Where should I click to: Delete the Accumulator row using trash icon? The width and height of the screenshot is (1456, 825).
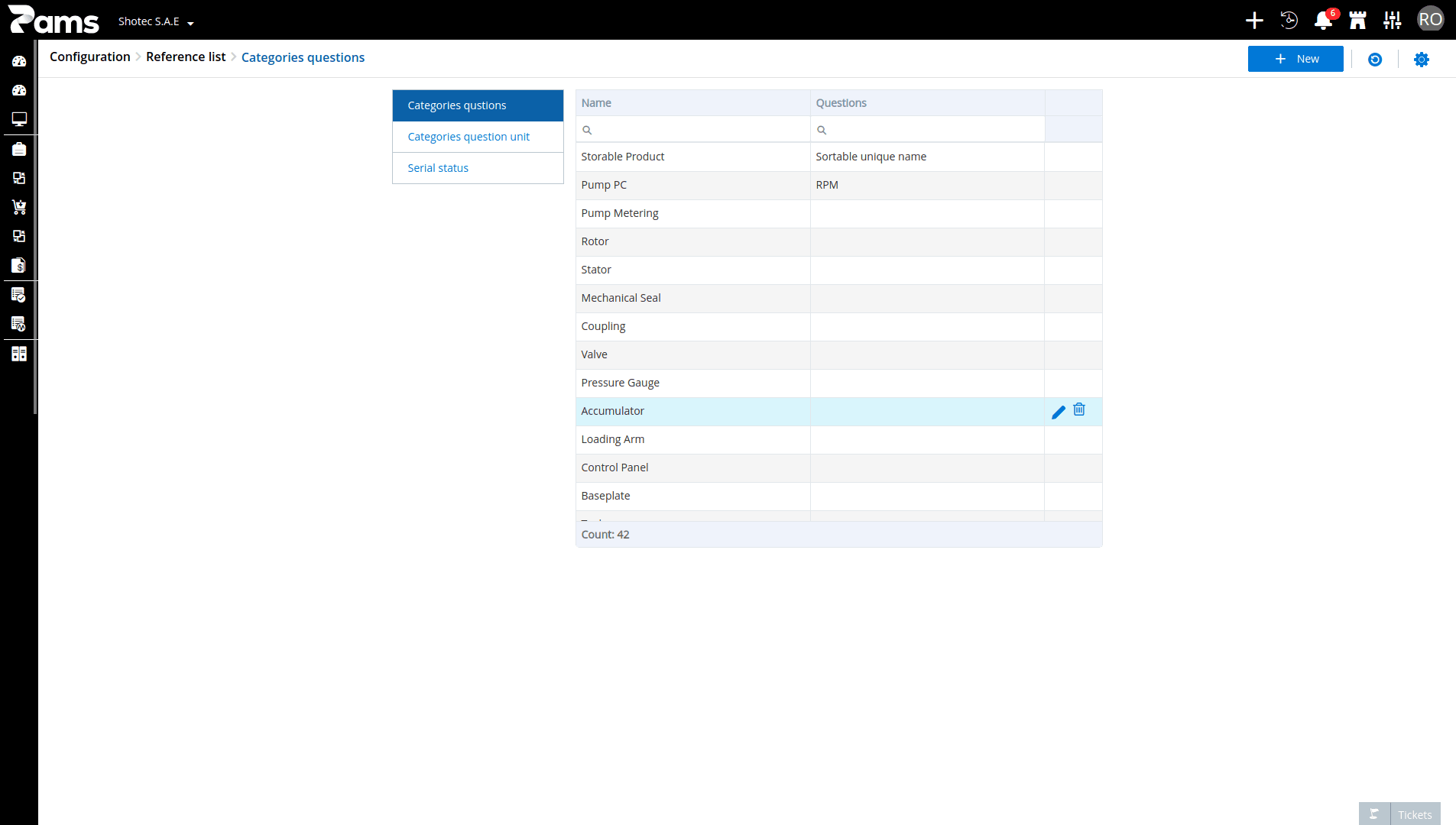tap(1079, 410)
